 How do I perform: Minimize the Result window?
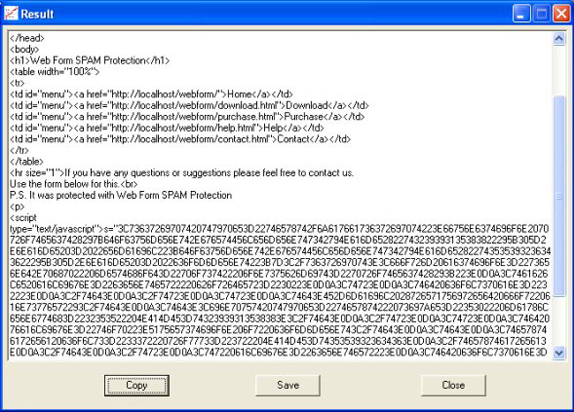coord(521,14)
